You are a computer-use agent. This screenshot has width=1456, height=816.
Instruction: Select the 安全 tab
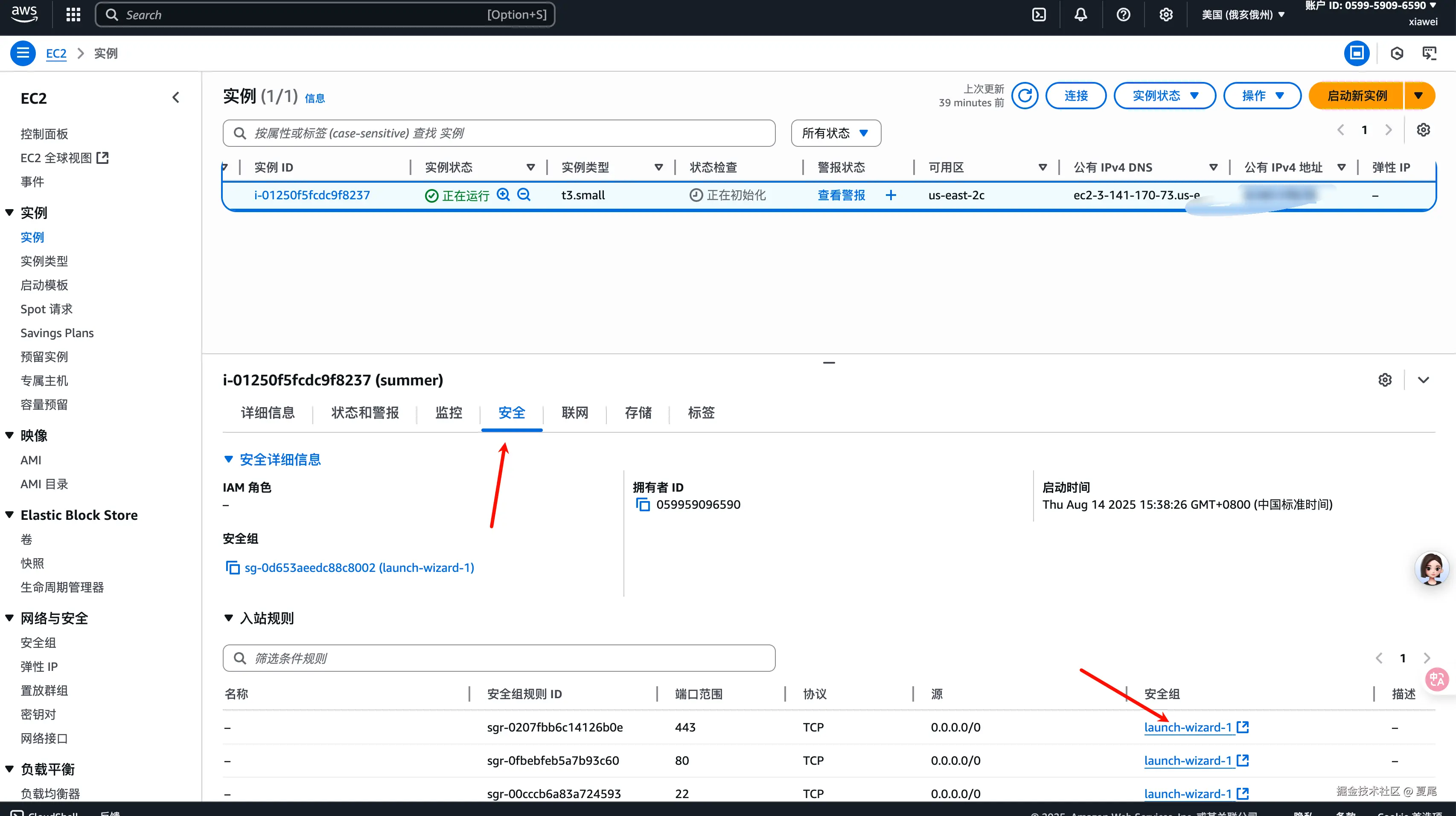pos(512,413)
